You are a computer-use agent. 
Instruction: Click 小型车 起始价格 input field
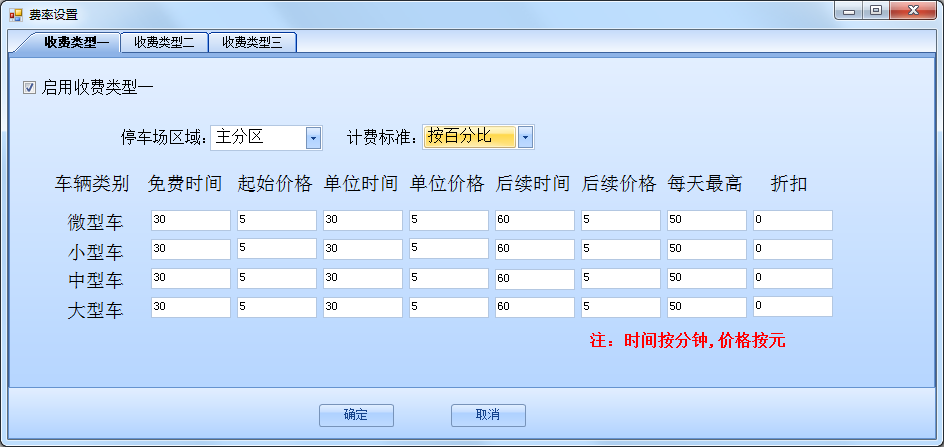click(x=276, y=248)
